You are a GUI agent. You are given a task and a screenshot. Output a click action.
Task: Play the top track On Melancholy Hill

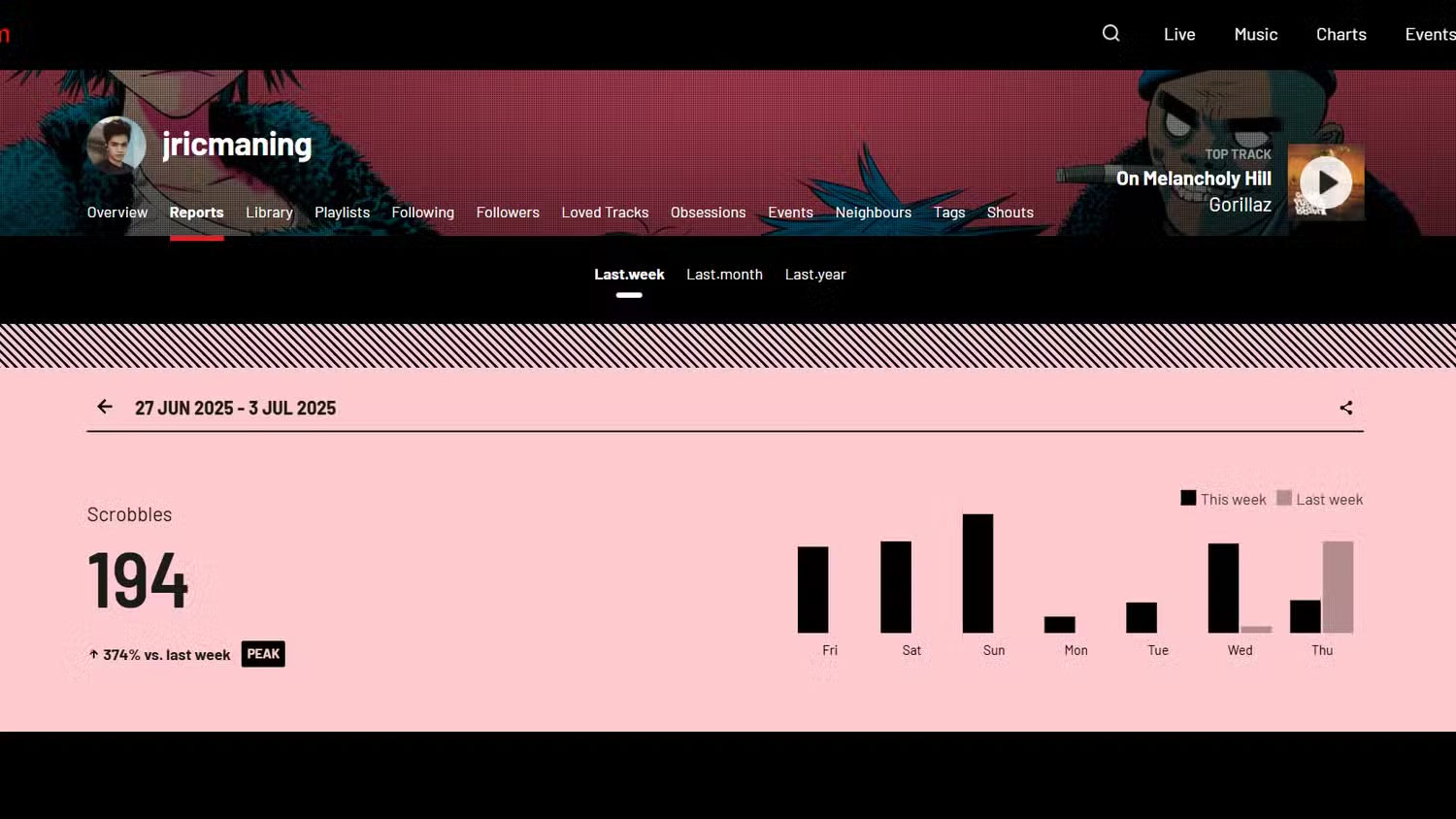(x=1326, y=181)
